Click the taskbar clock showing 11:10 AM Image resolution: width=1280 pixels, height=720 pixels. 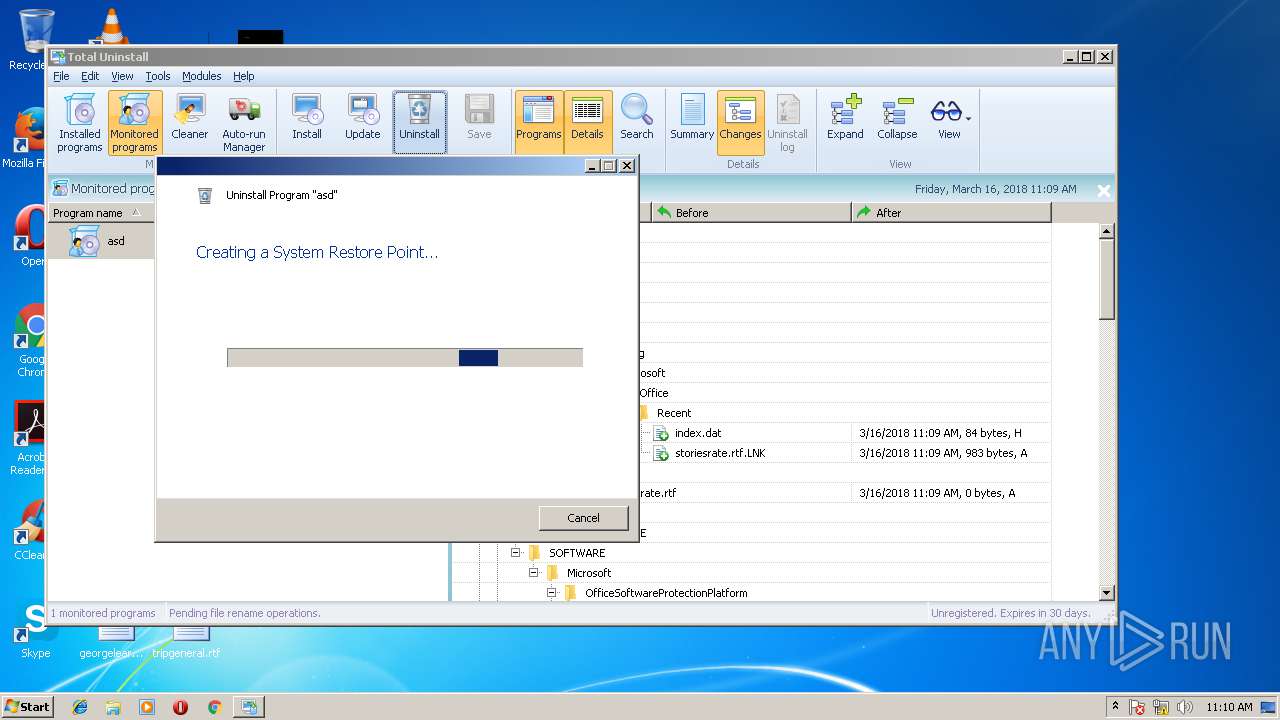point(1229,707)
